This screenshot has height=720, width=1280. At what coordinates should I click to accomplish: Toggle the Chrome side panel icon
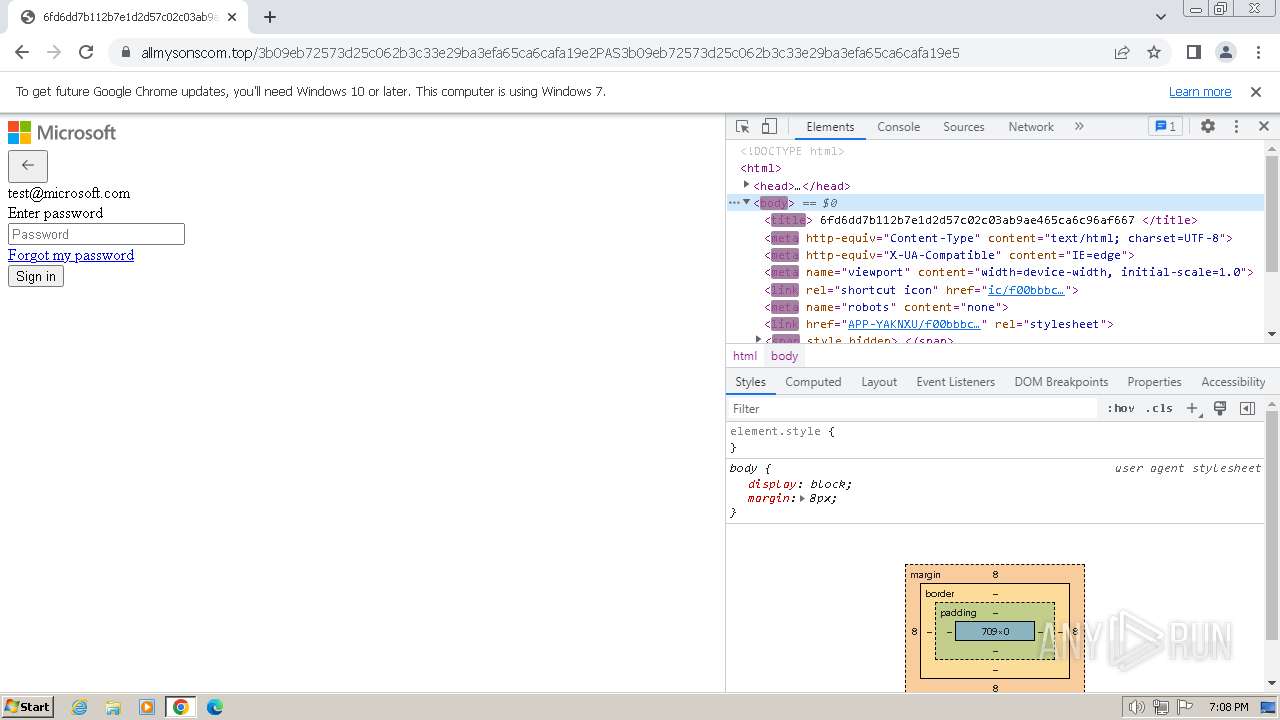[x=1193, y=52]
